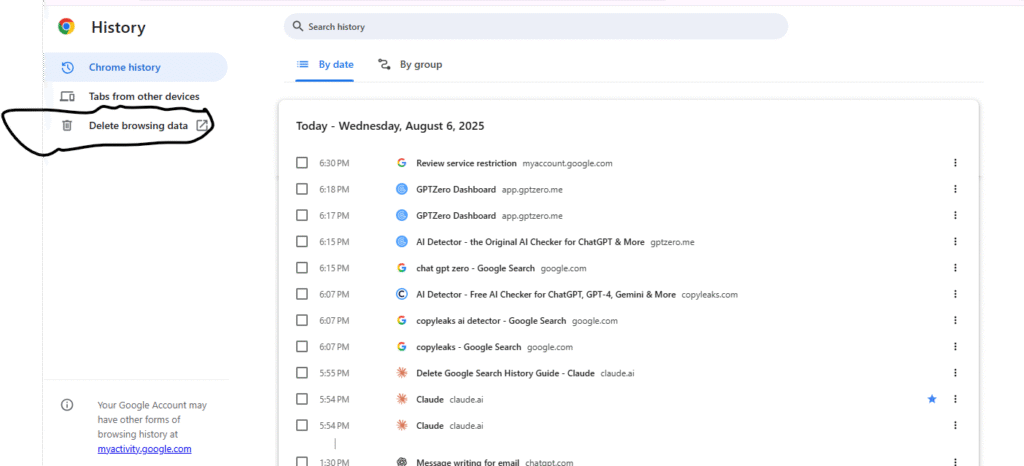1024x466 pixels.
Task: Switch to the By date tab
Action: tap(325, 65)
